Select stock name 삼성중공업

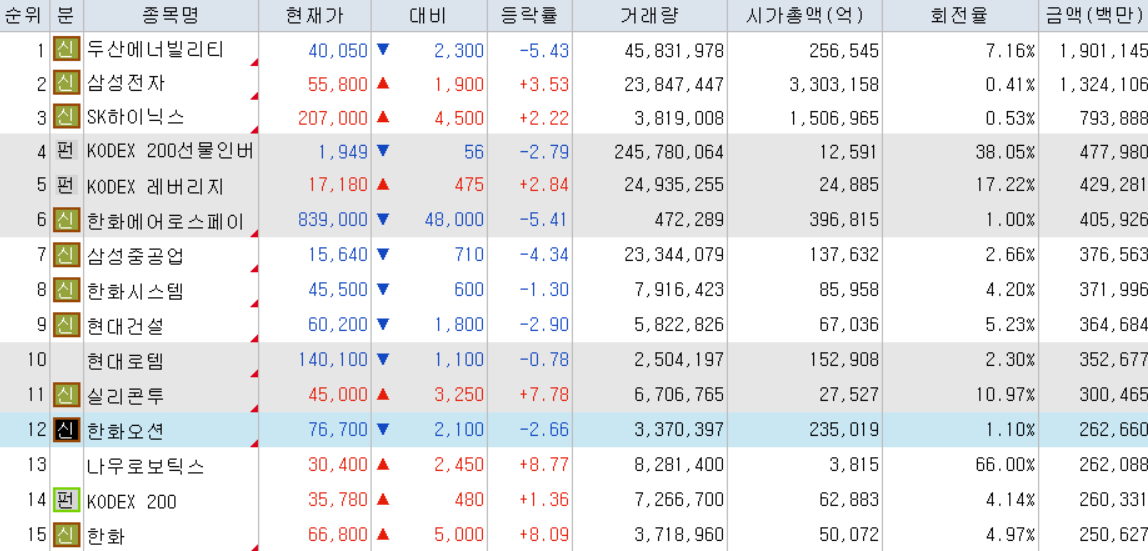135,256
